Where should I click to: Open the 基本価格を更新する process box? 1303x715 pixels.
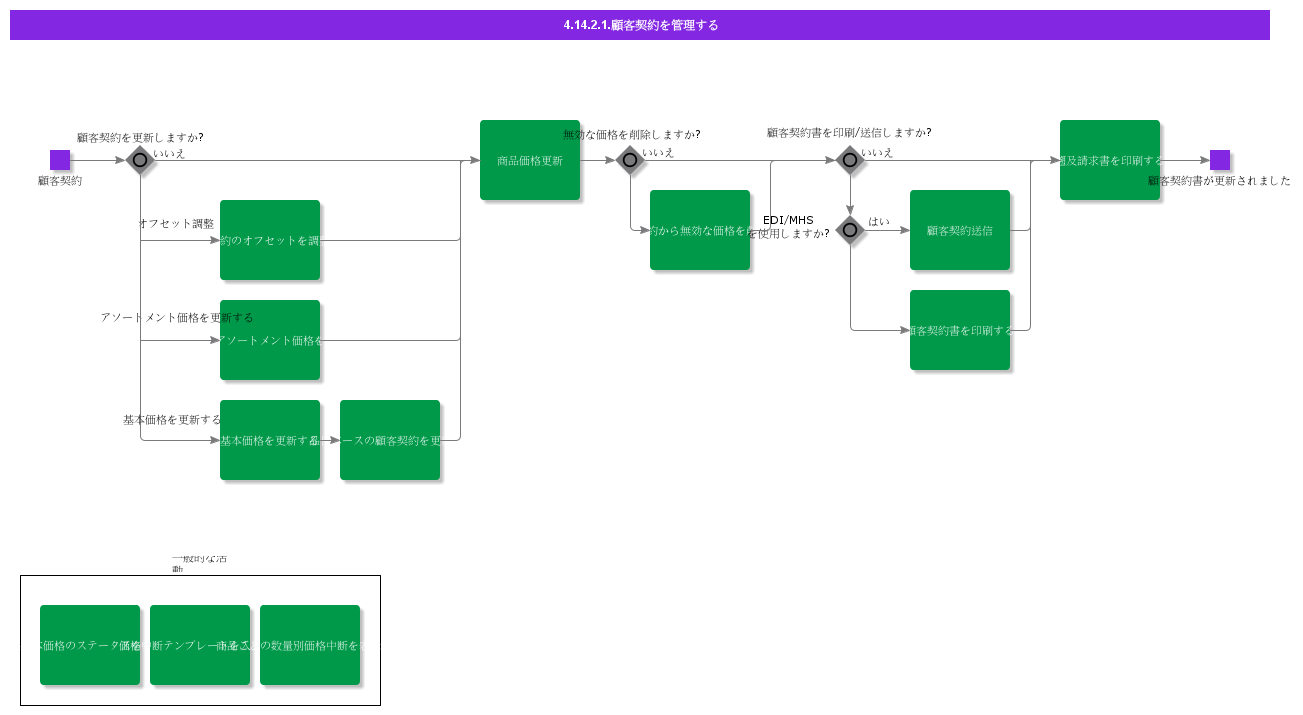click(x=270, y=440)
